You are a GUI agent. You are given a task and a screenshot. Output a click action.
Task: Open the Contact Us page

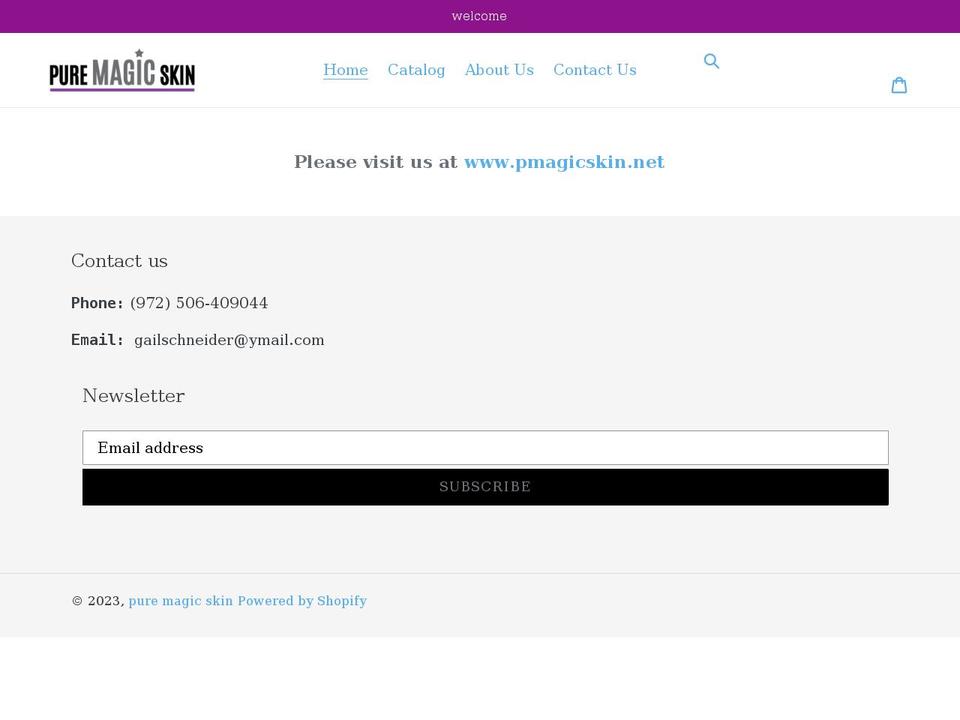click(x=594, y=70)
